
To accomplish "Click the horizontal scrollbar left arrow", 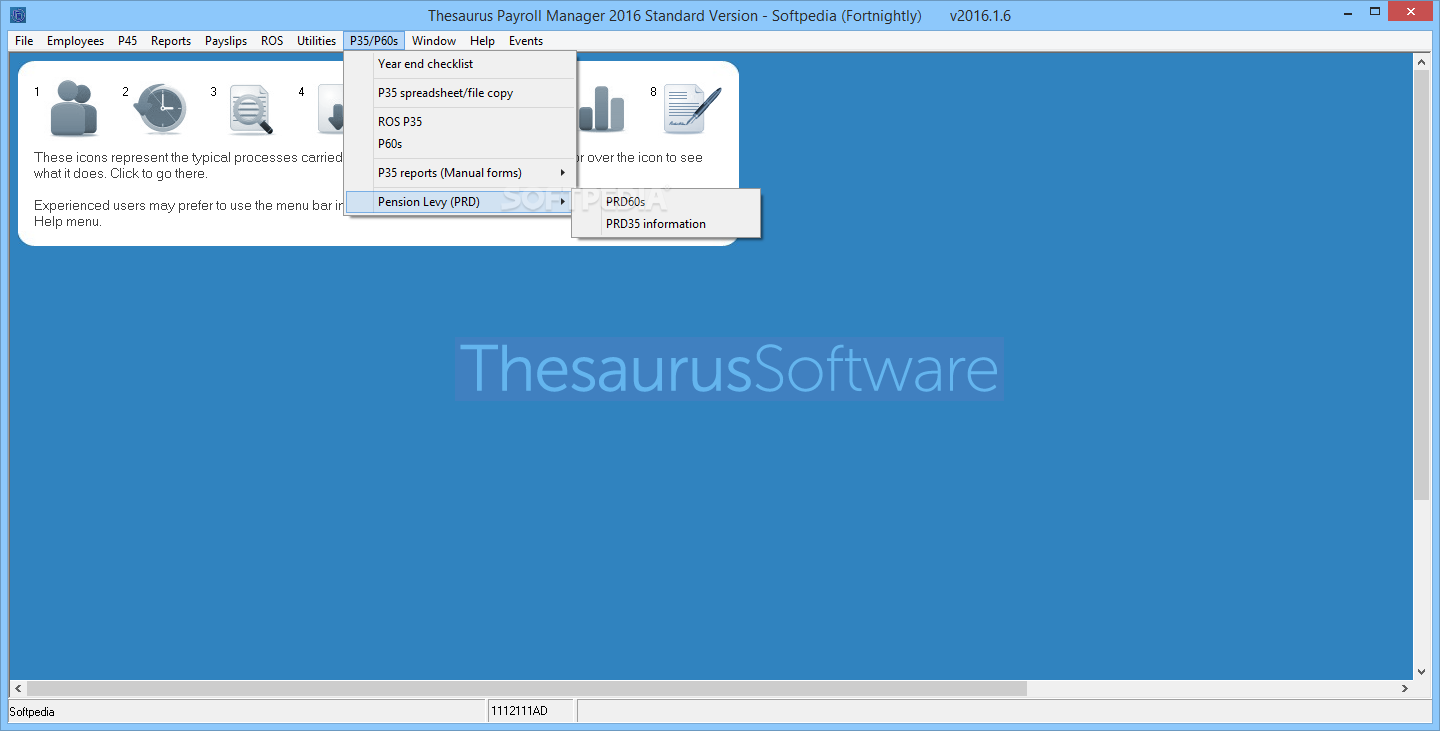I will click(17, 689).
